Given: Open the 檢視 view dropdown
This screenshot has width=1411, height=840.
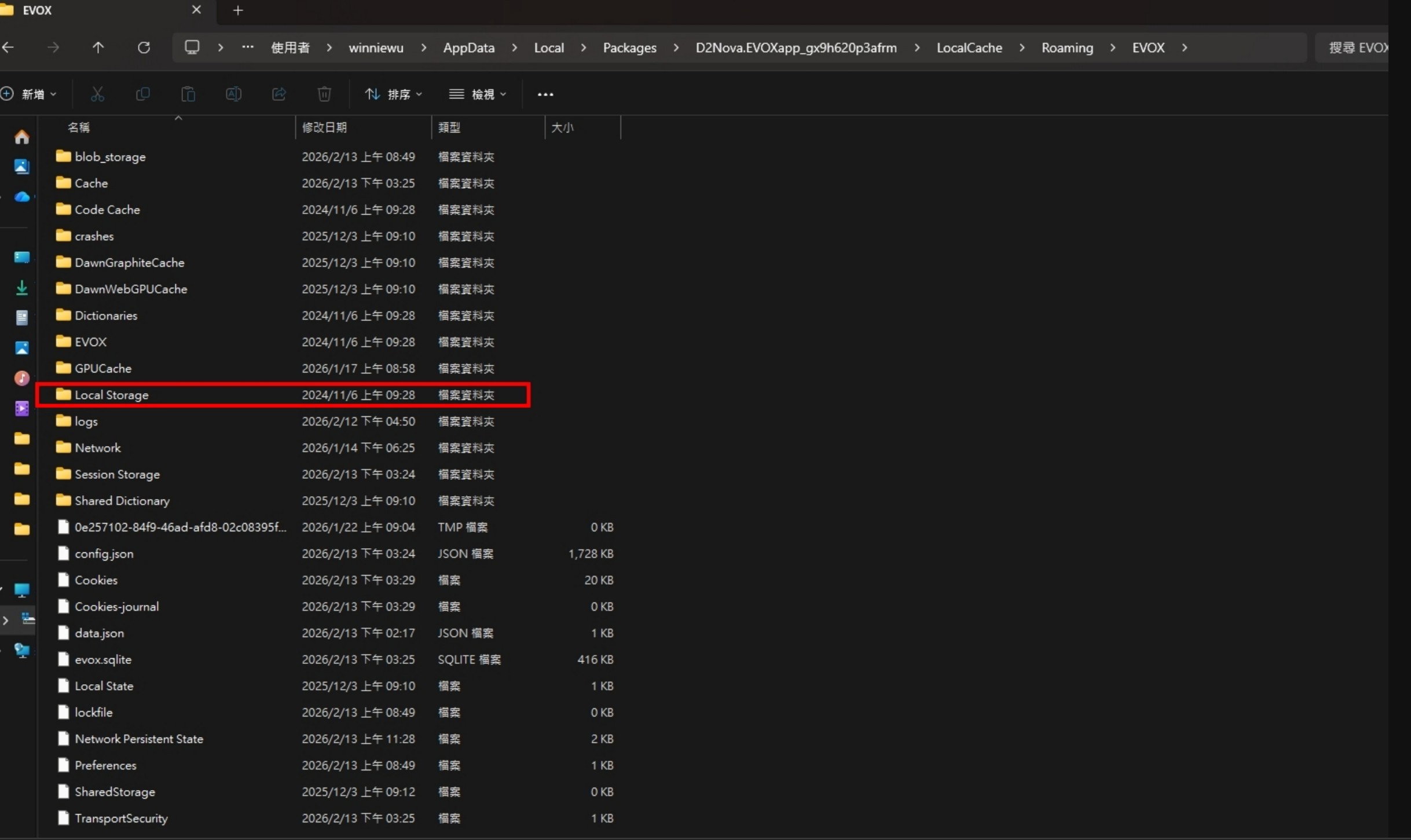Looking at the screenshot, I should 478,94.
